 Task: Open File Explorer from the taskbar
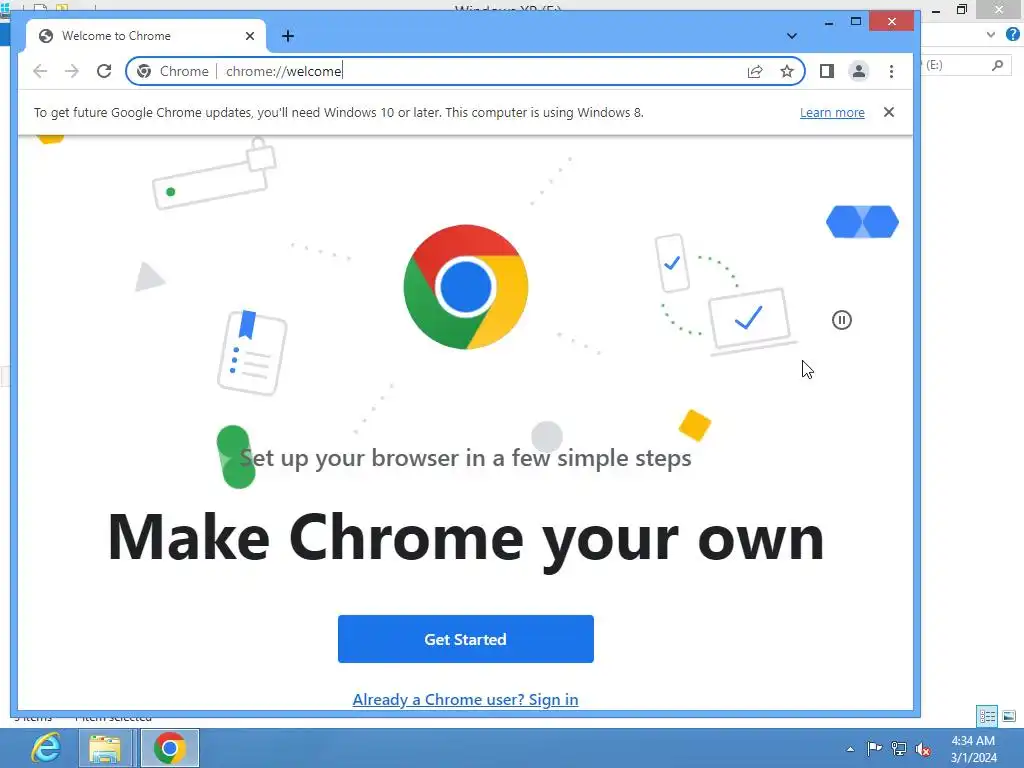tap(104, 748)
